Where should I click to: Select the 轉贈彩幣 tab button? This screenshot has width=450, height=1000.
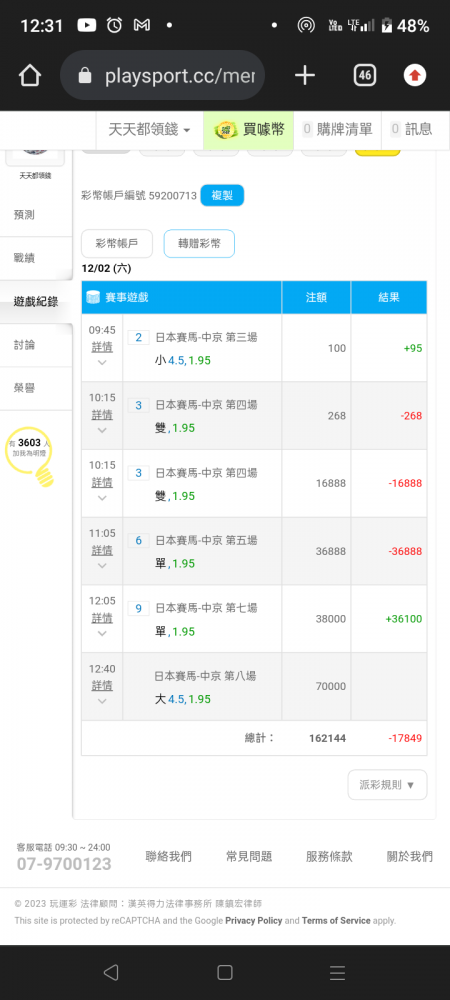[x=199, y=244]
